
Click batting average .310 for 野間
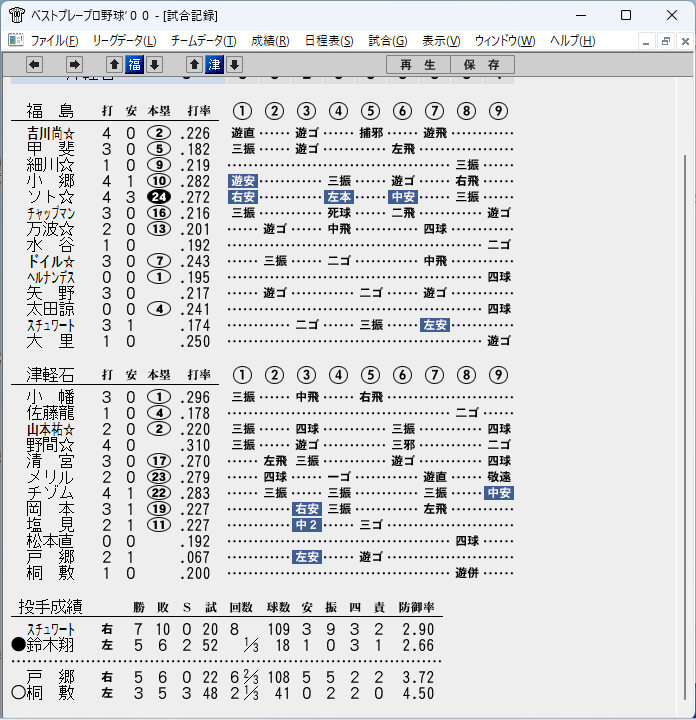click(x=195, y=445)
